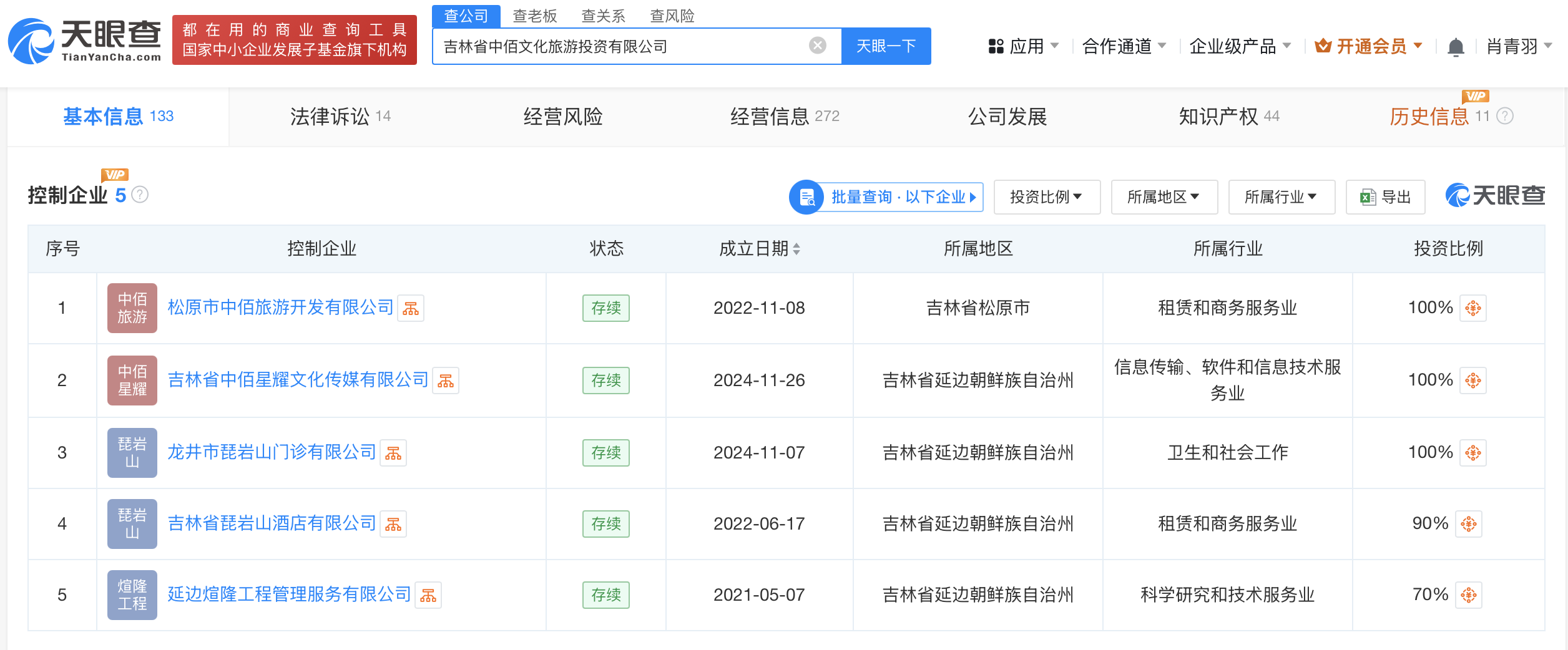Click the 琵岩山 logo tile in row 4
This screenshot has height=650, width=1568.
[132, 524]
